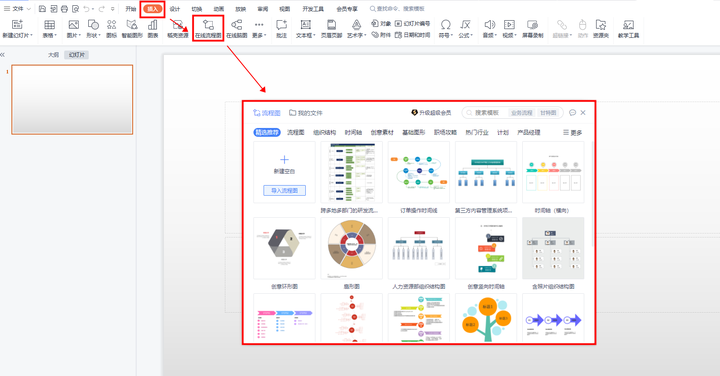Click the 新建幻灯片 (New Slide) icon
The image size is (720, 376).
point(17,25)
